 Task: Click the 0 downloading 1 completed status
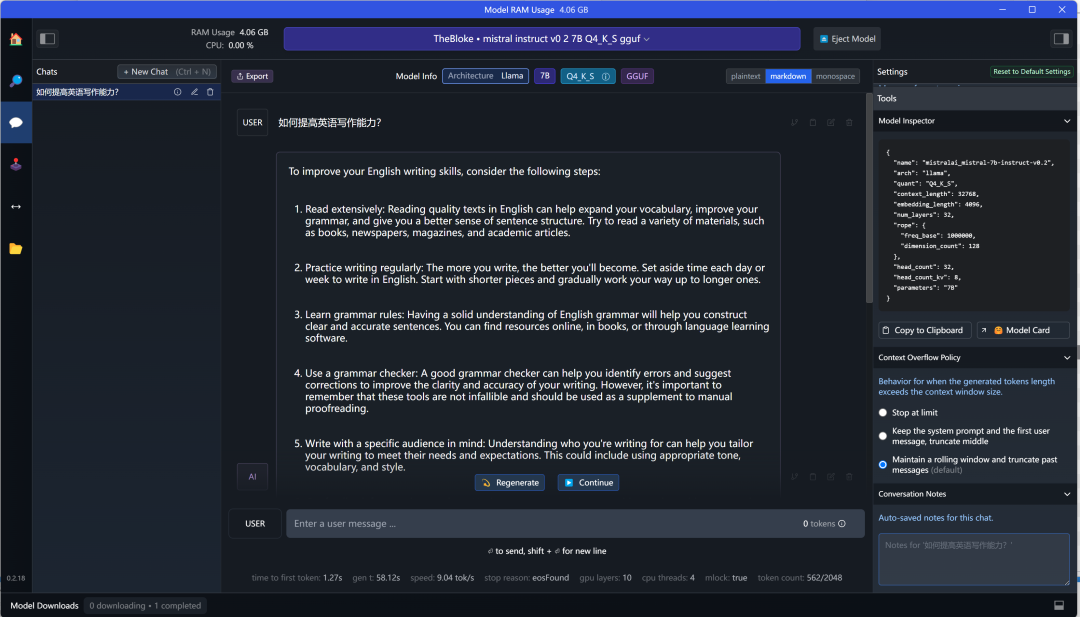point(145,606)
